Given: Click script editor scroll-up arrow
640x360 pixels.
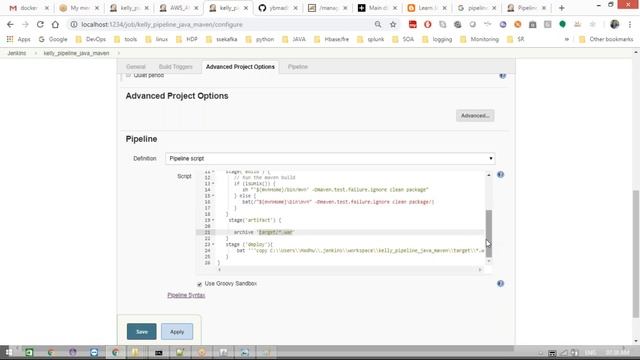Looking at the screenshot, I should click(489, 175).
